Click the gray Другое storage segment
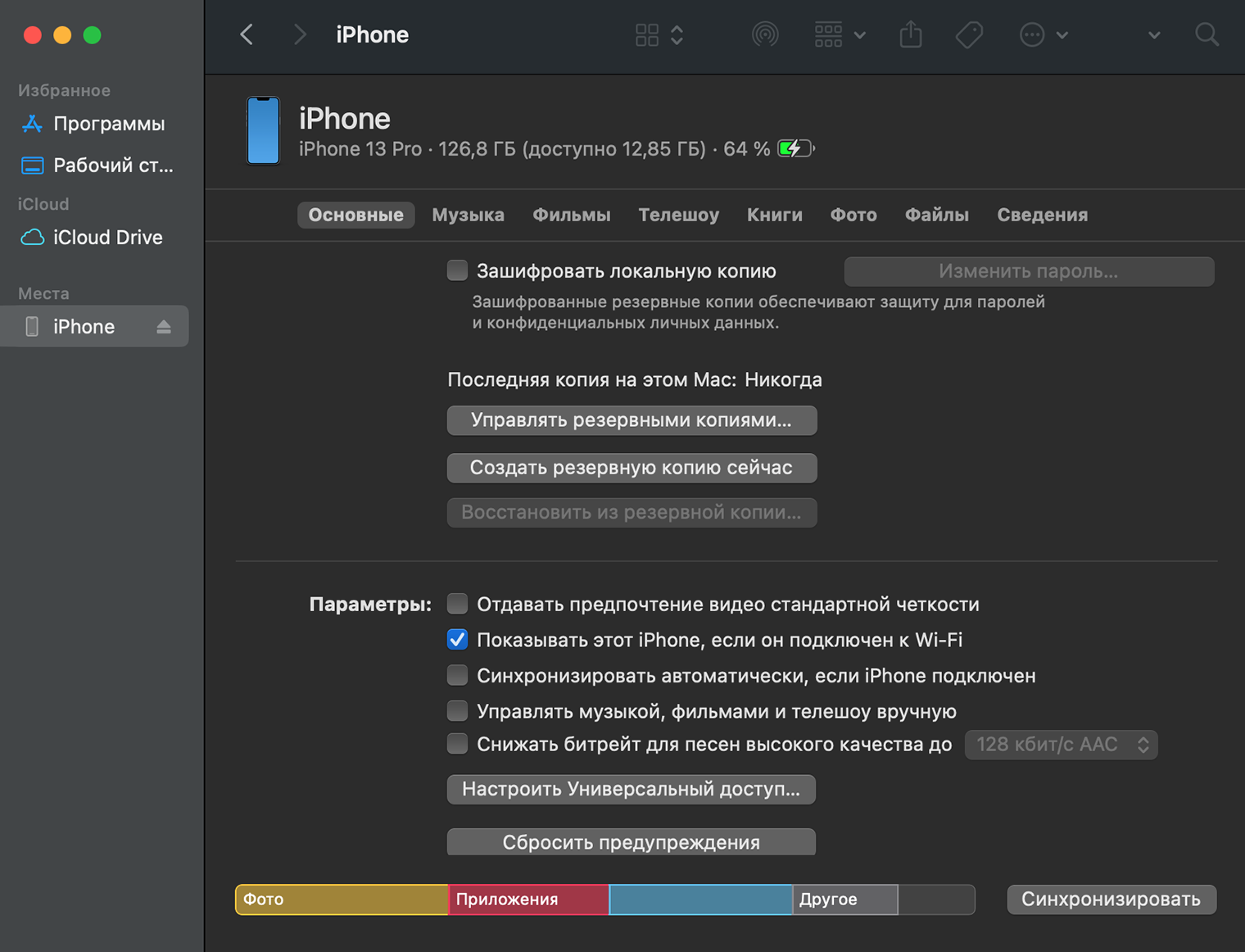 (x=845, y=900)
